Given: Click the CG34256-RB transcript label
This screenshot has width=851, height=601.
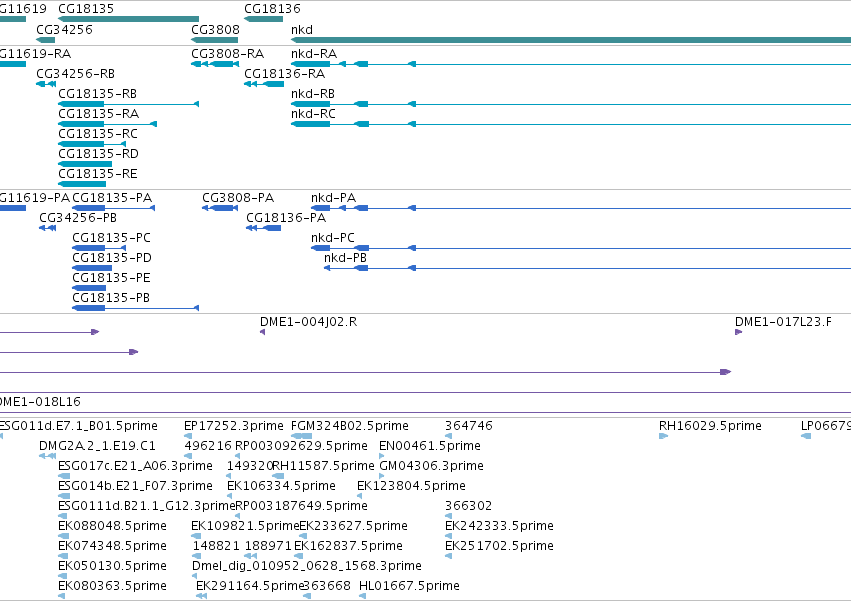Looking at the screenshot, I should pyautogui.click(x=75, y=74).
